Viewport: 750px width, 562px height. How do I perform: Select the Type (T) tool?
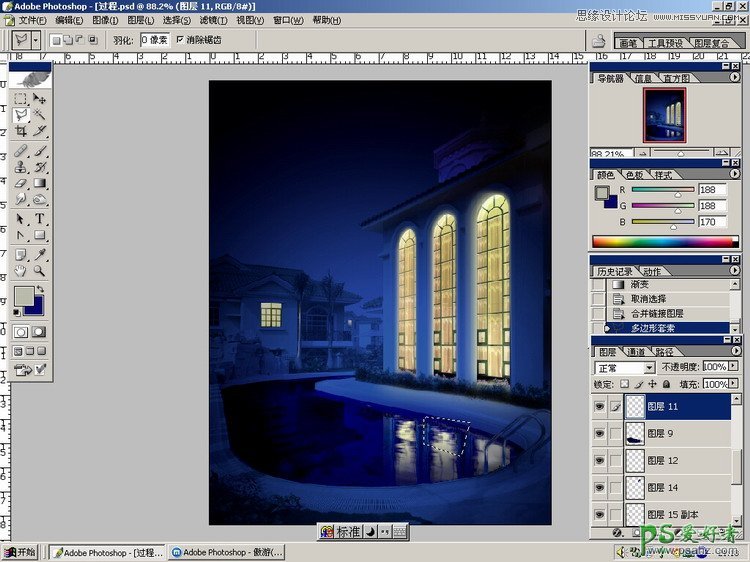40,219
